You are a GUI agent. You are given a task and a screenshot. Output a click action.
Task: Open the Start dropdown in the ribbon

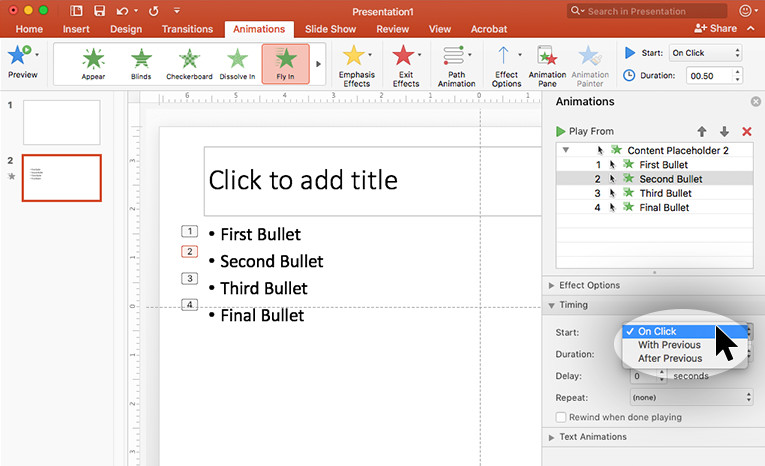(x=705, y=53)
